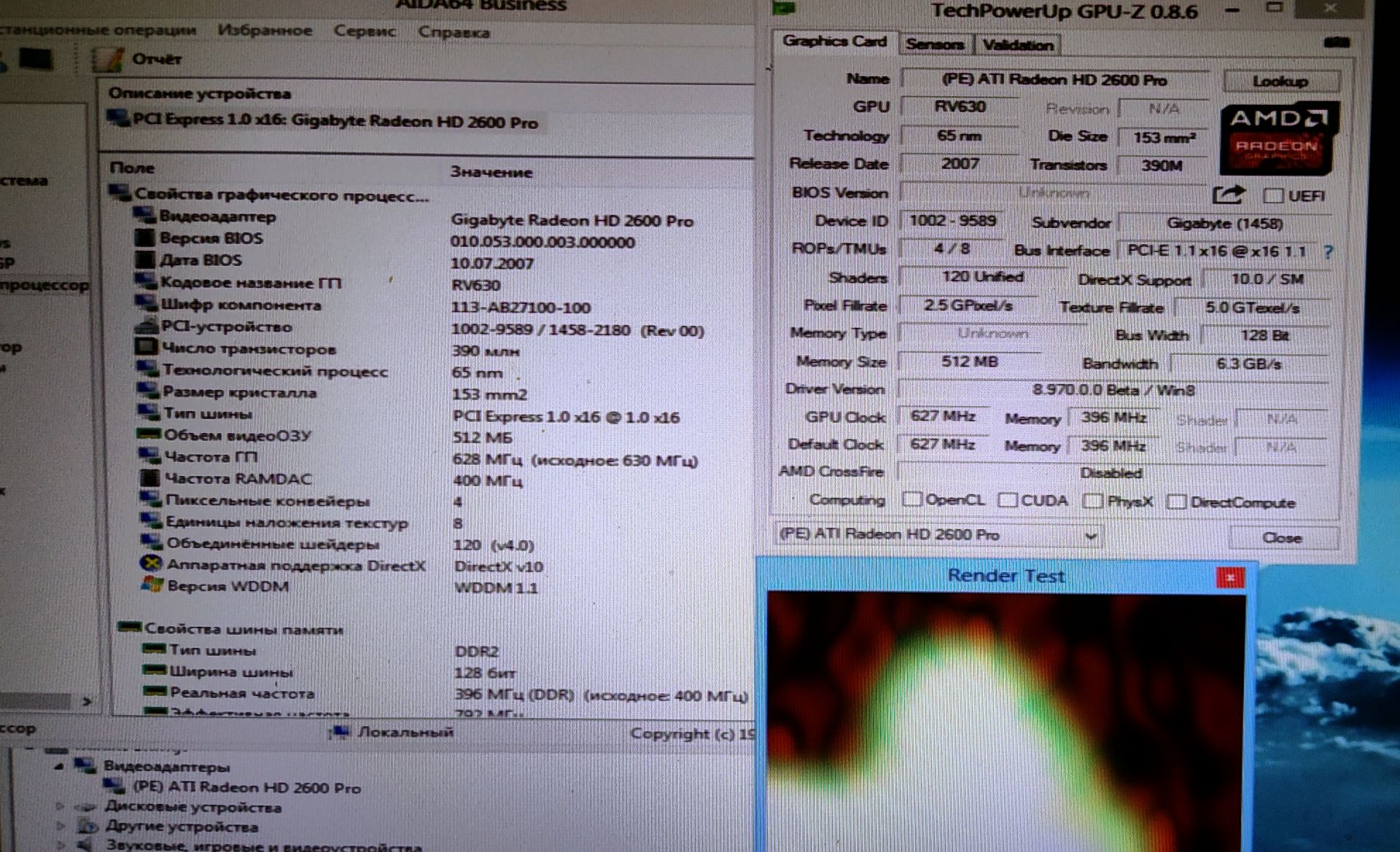Click the Close button in GPU-Z
This screenshot has width=1400, height=852.
pos(1283,538)
